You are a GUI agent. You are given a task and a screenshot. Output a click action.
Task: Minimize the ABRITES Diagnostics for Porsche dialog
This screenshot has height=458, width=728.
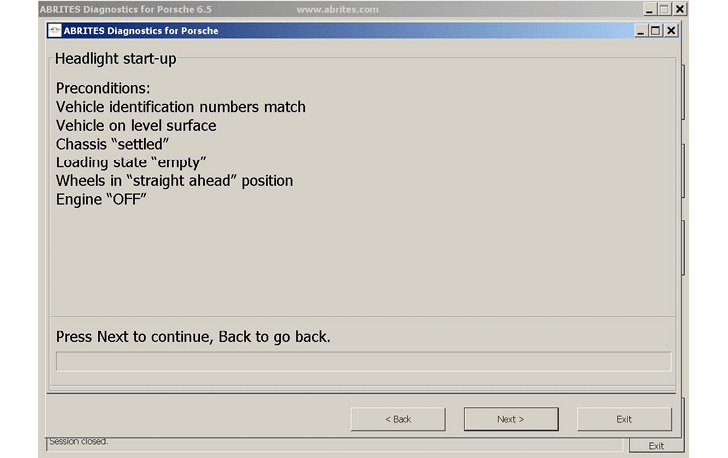(x=641, y=31)
